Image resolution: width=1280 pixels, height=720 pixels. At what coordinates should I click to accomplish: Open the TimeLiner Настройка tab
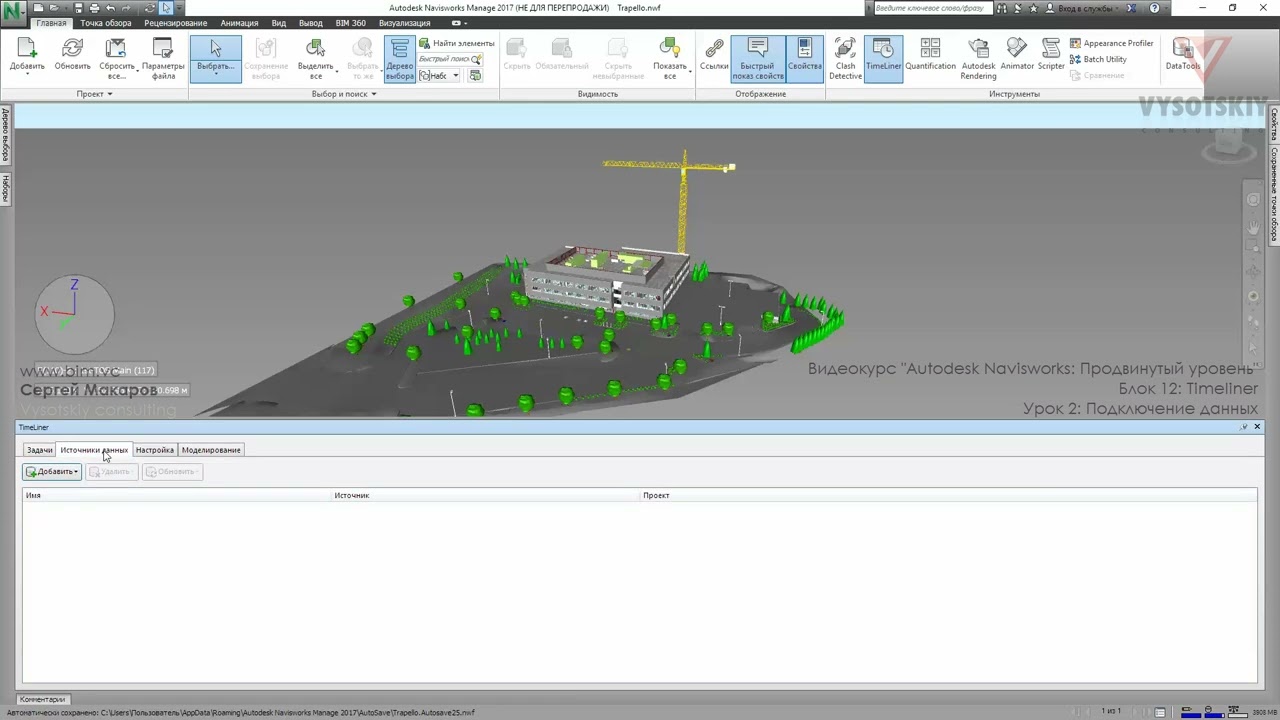tap(155, 450)
